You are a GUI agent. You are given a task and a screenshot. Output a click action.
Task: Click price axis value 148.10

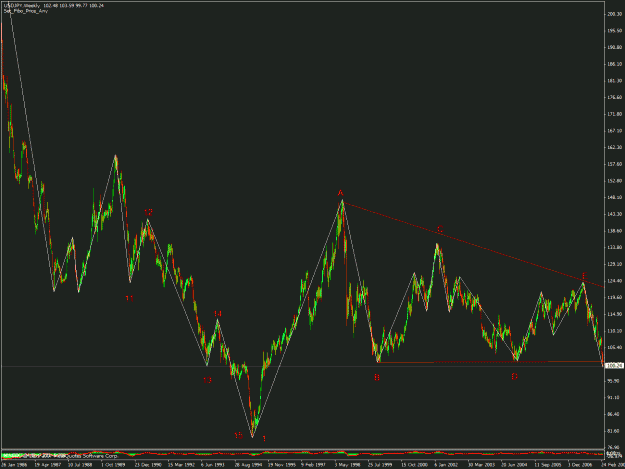point(614,198)
